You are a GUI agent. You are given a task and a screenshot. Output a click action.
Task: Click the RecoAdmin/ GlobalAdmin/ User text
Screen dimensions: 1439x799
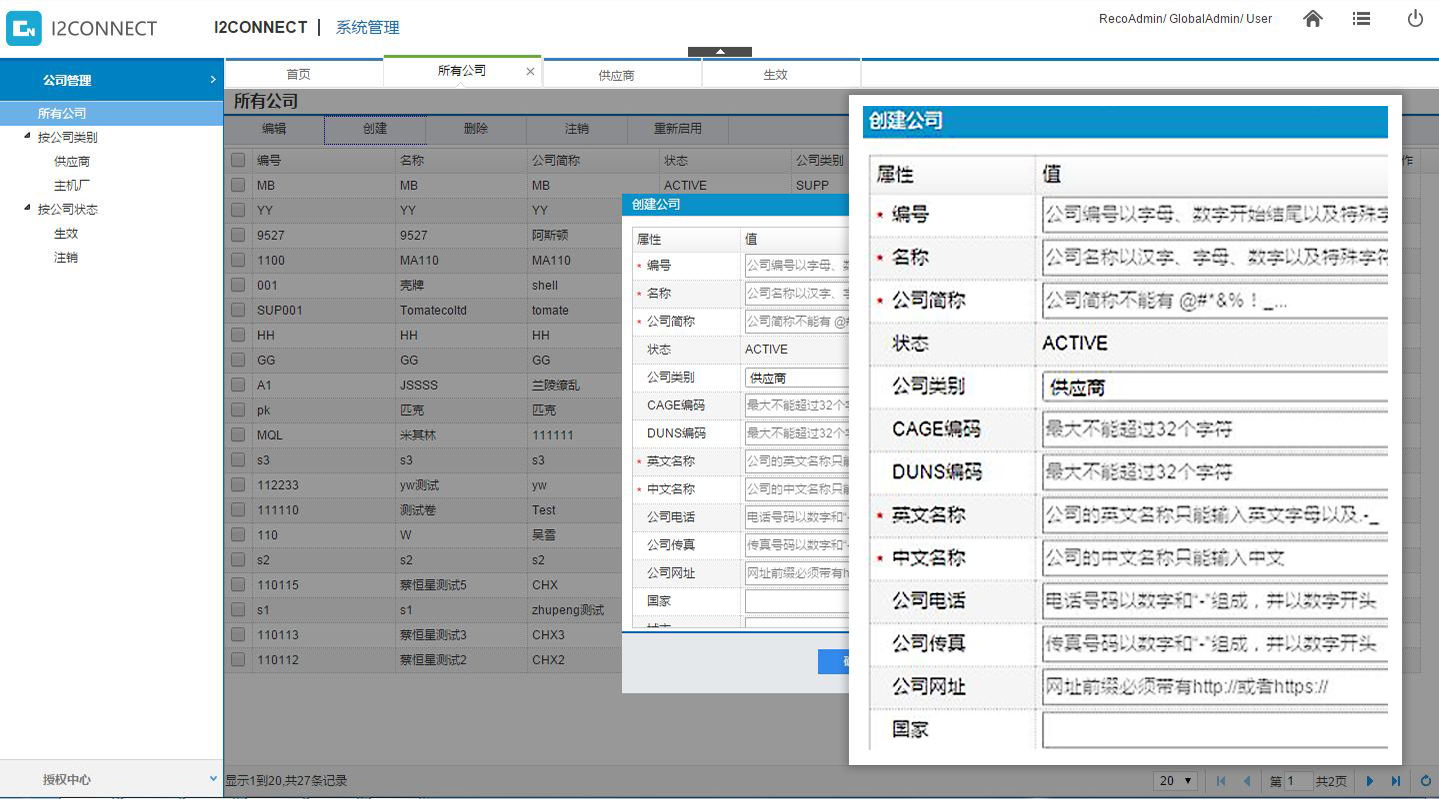[1185, 19]
